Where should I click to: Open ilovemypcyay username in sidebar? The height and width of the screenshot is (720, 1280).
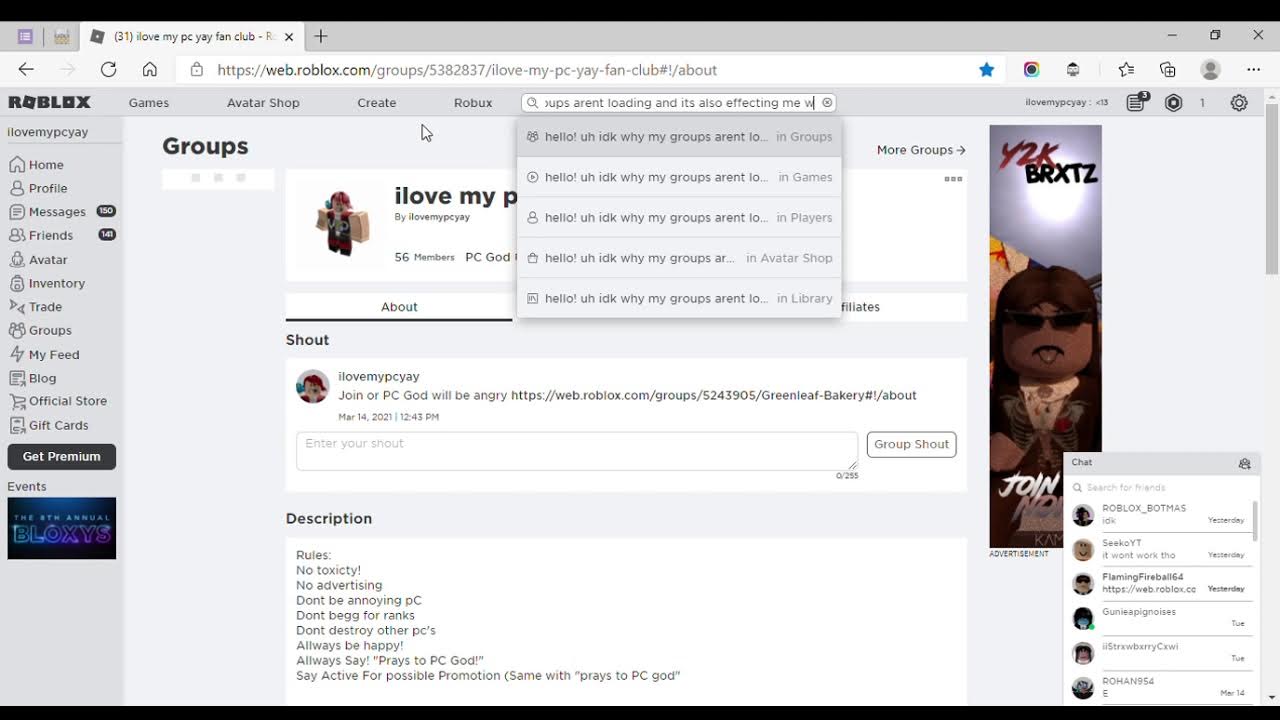[48, 132]
